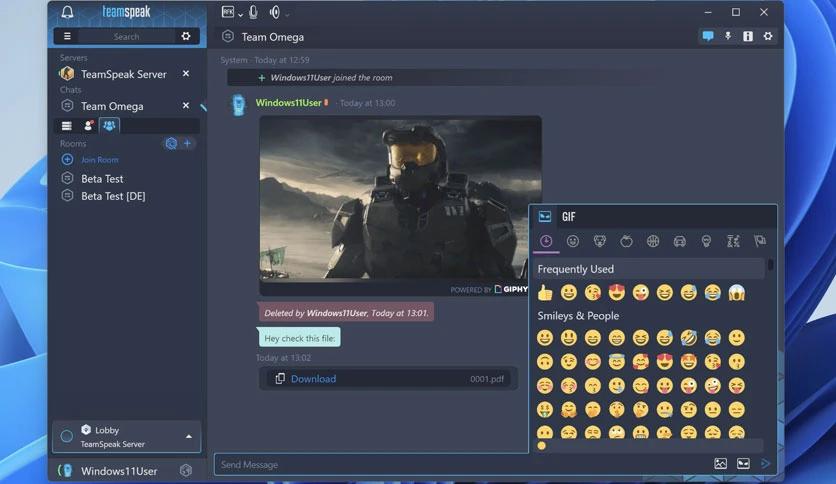Open the header microphone icon
This screenshot has width=836, height=484.
click(x=728, y=36)
